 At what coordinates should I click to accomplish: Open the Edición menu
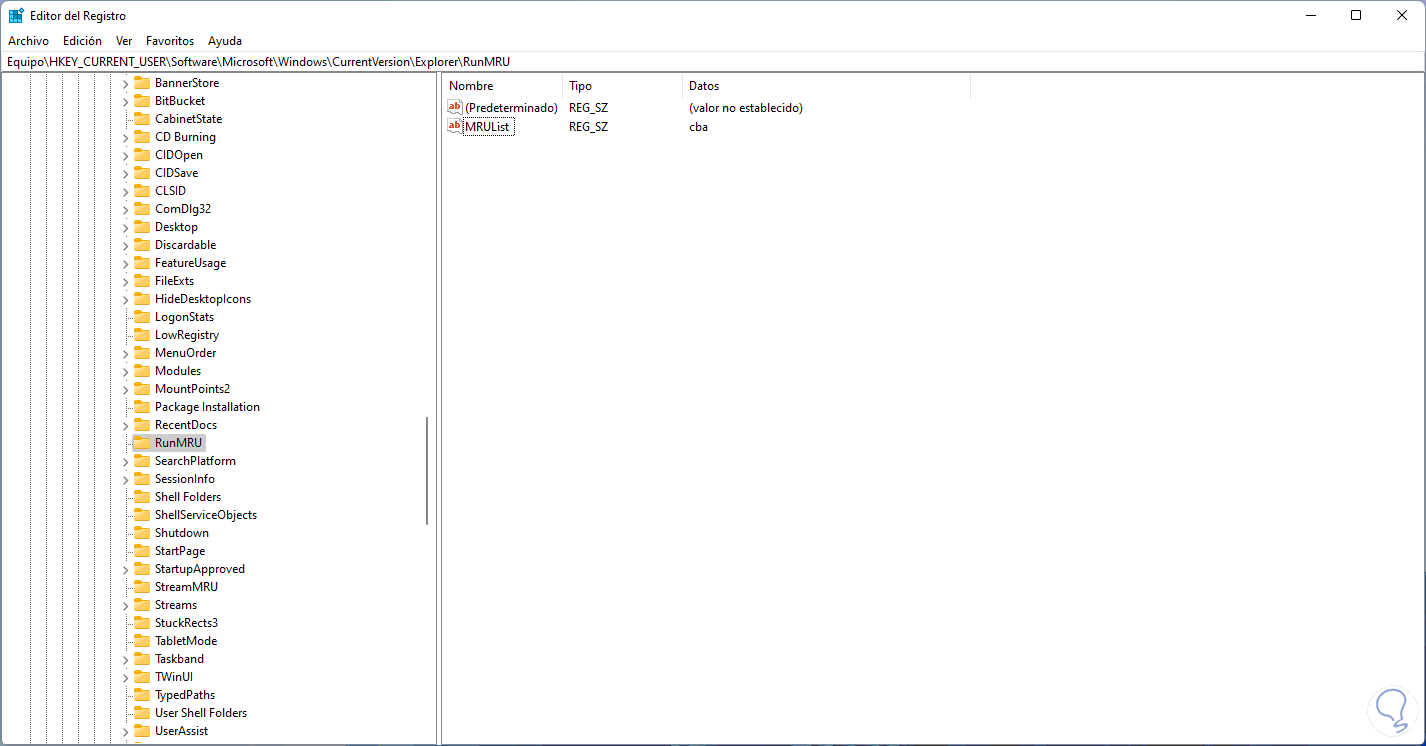82,41
